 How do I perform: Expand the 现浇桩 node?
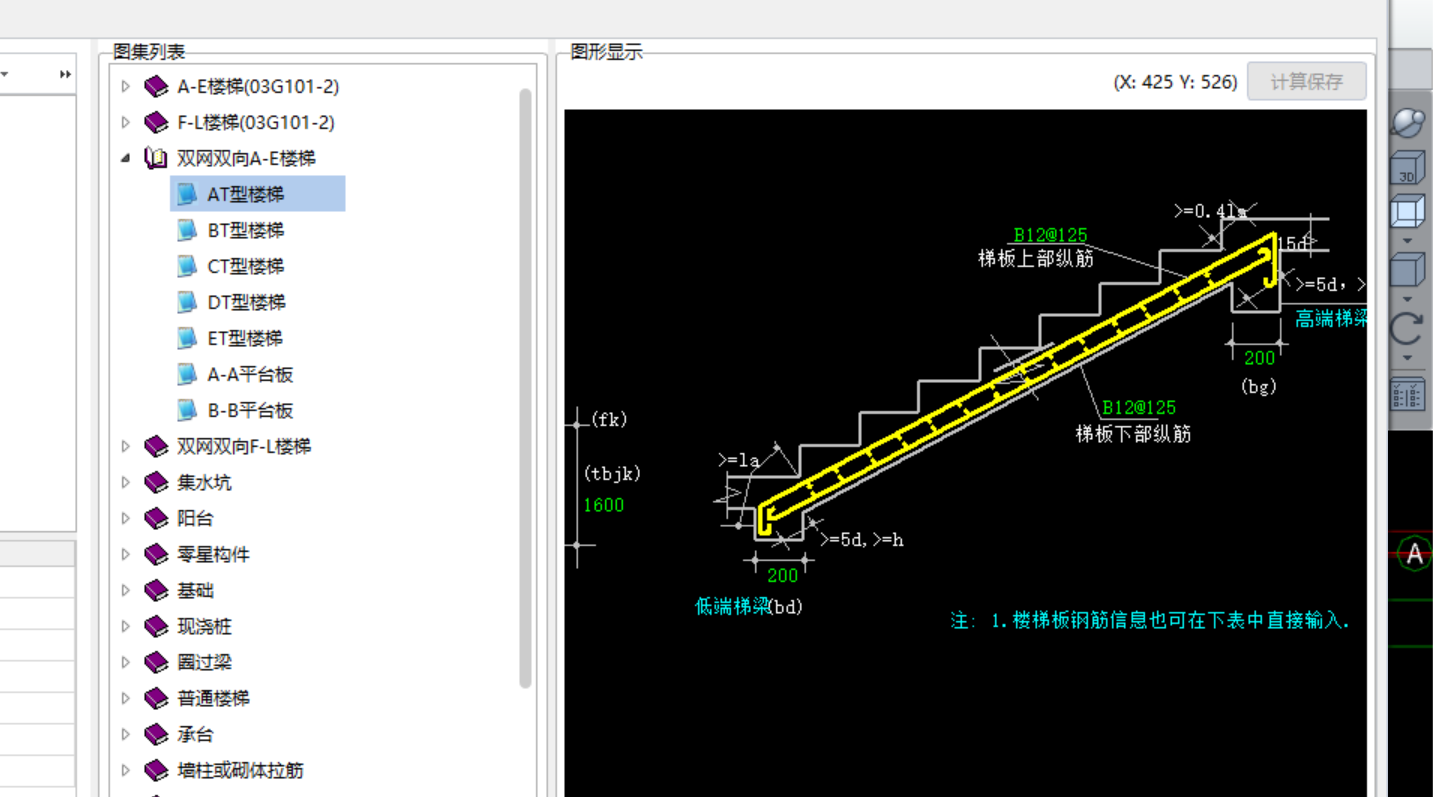[125, 627]
